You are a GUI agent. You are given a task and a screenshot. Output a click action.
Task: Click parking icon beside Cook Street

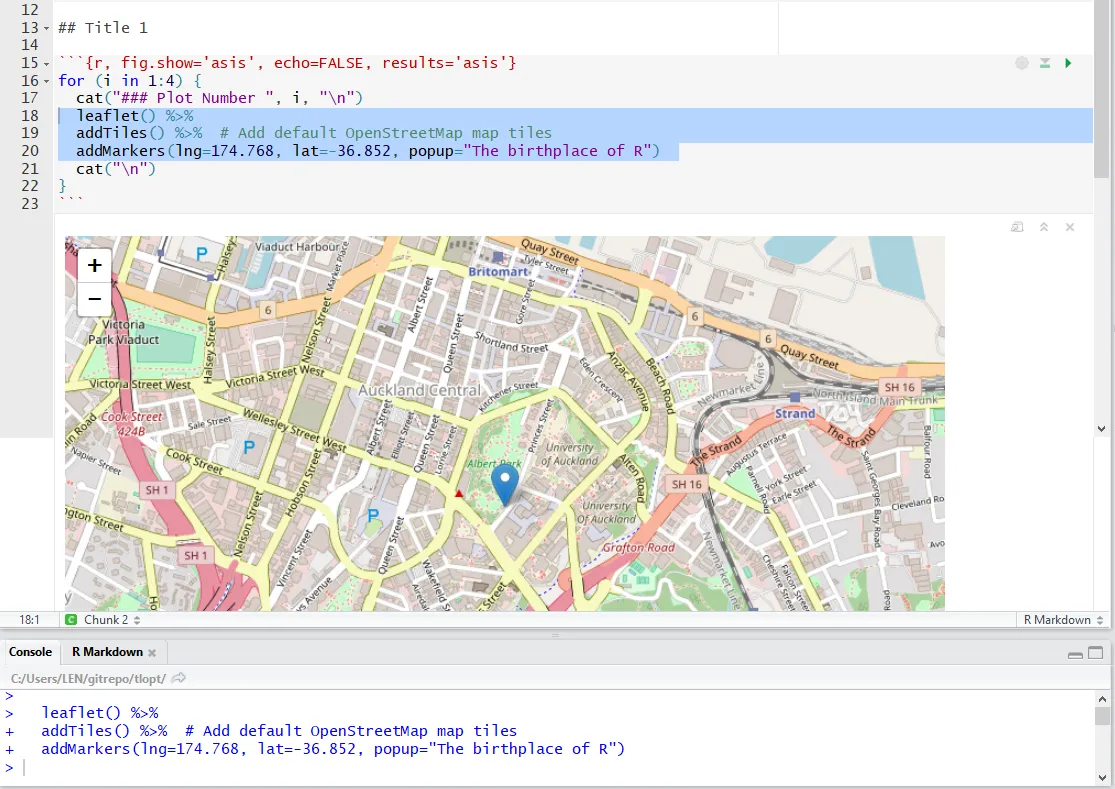(x=249, y=447)
